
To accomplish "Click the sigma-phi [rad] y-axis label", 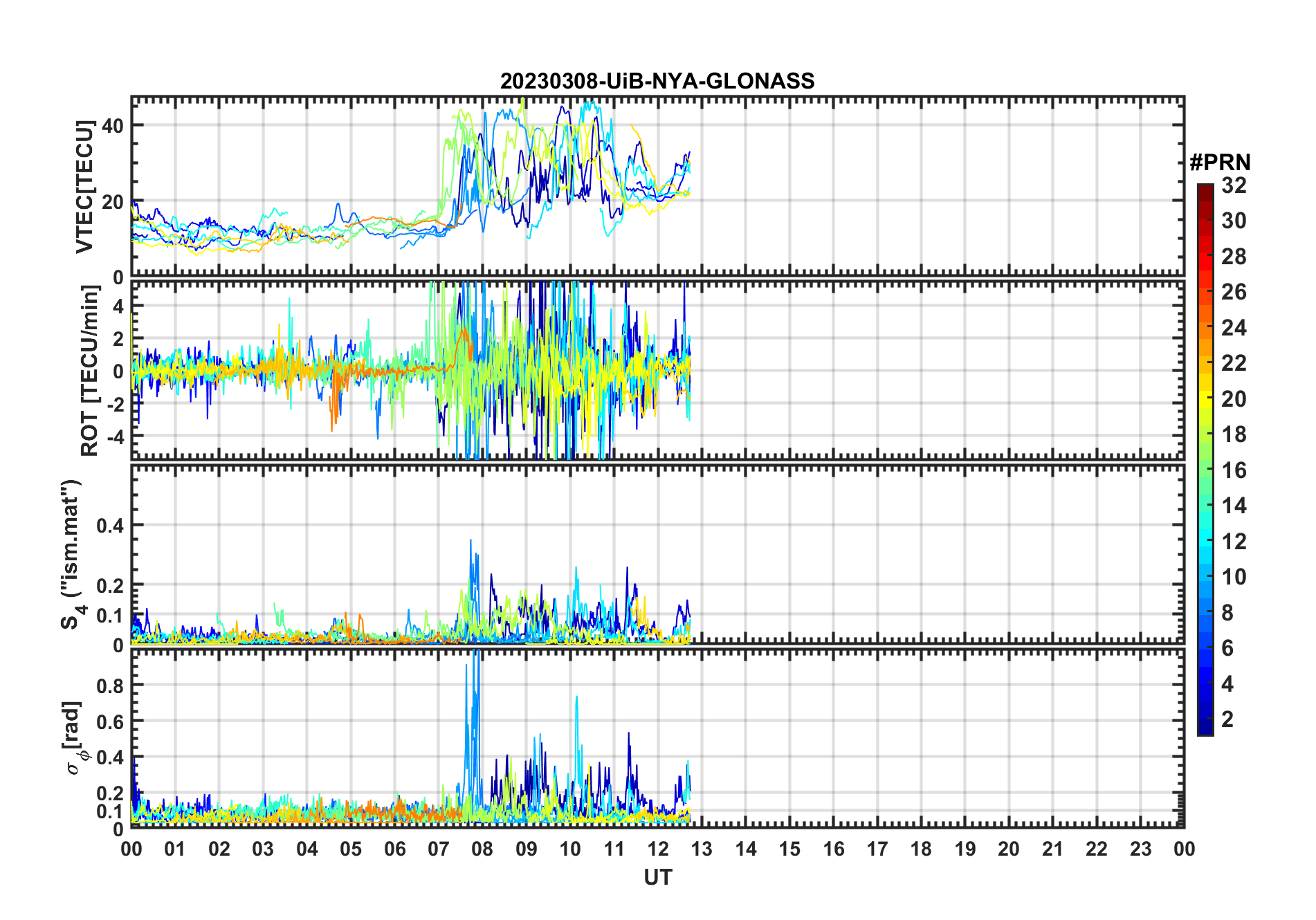I will (x=75, y=737).
